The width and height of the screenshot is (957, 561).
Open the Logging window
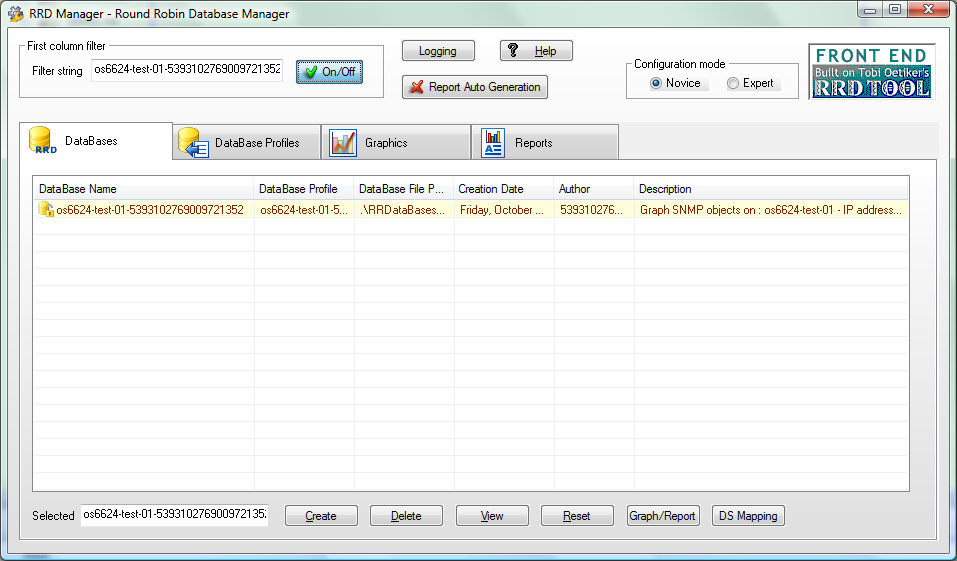(x=438, y=51)
